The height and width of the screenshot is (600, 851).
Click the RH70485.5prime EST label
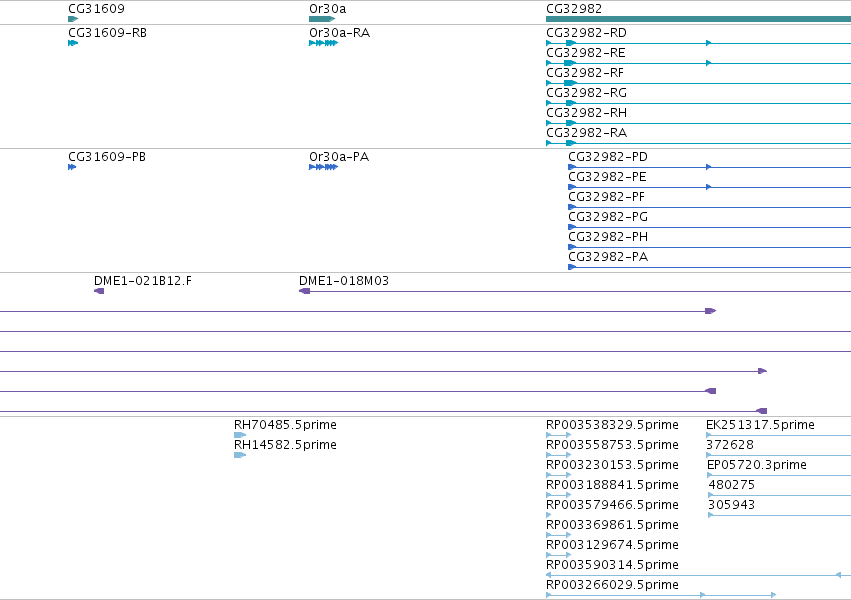(285, 425)
